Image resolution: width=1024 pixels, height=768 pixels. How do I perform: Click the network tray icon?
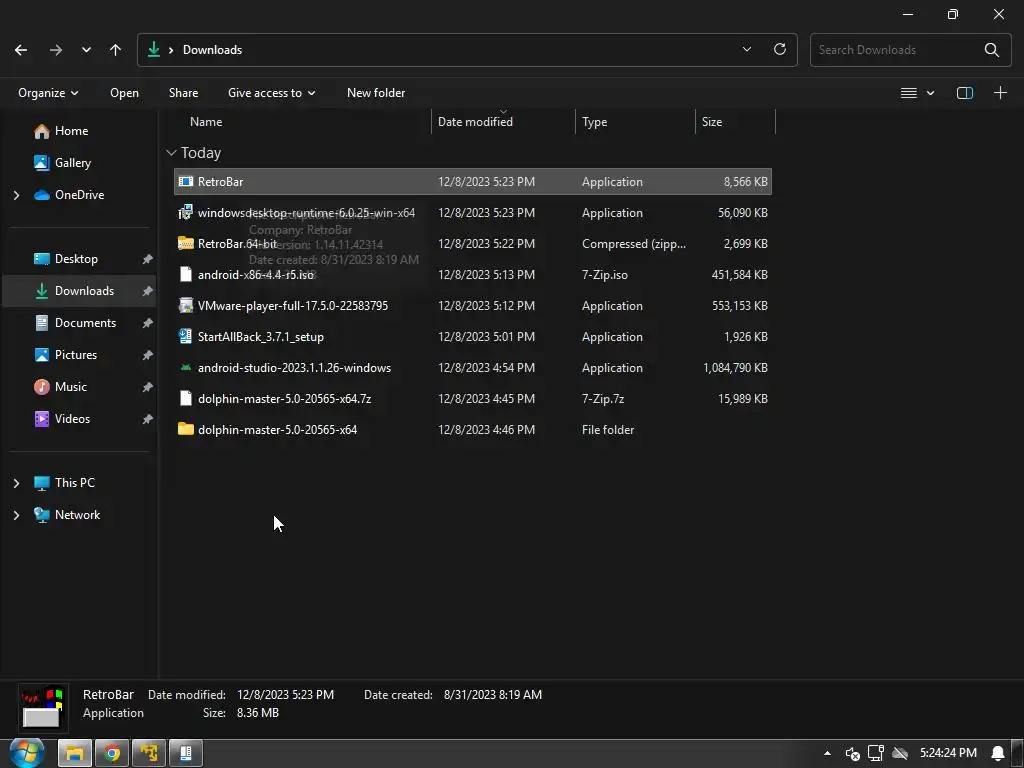point(876,753)
